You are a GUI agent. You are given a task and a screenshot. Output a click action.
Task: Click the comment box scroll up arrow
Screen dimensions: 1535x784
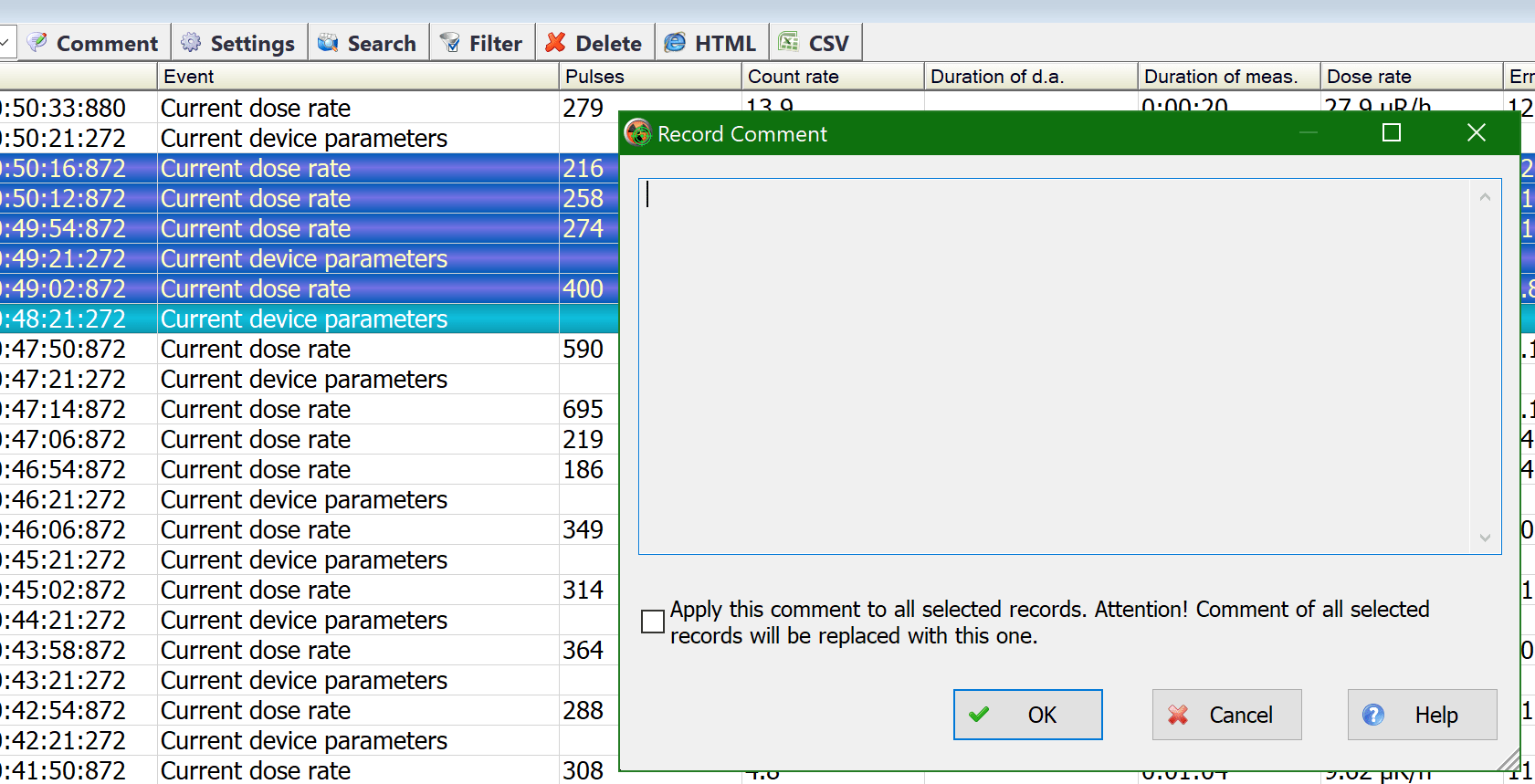[x=1485, y=197]
